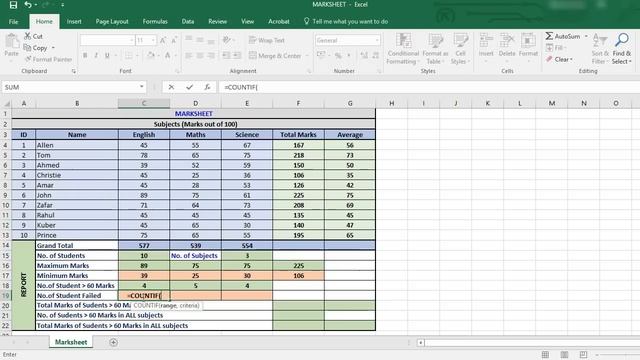Open the font name combo box
640x360 pixels.
(107, 40)
